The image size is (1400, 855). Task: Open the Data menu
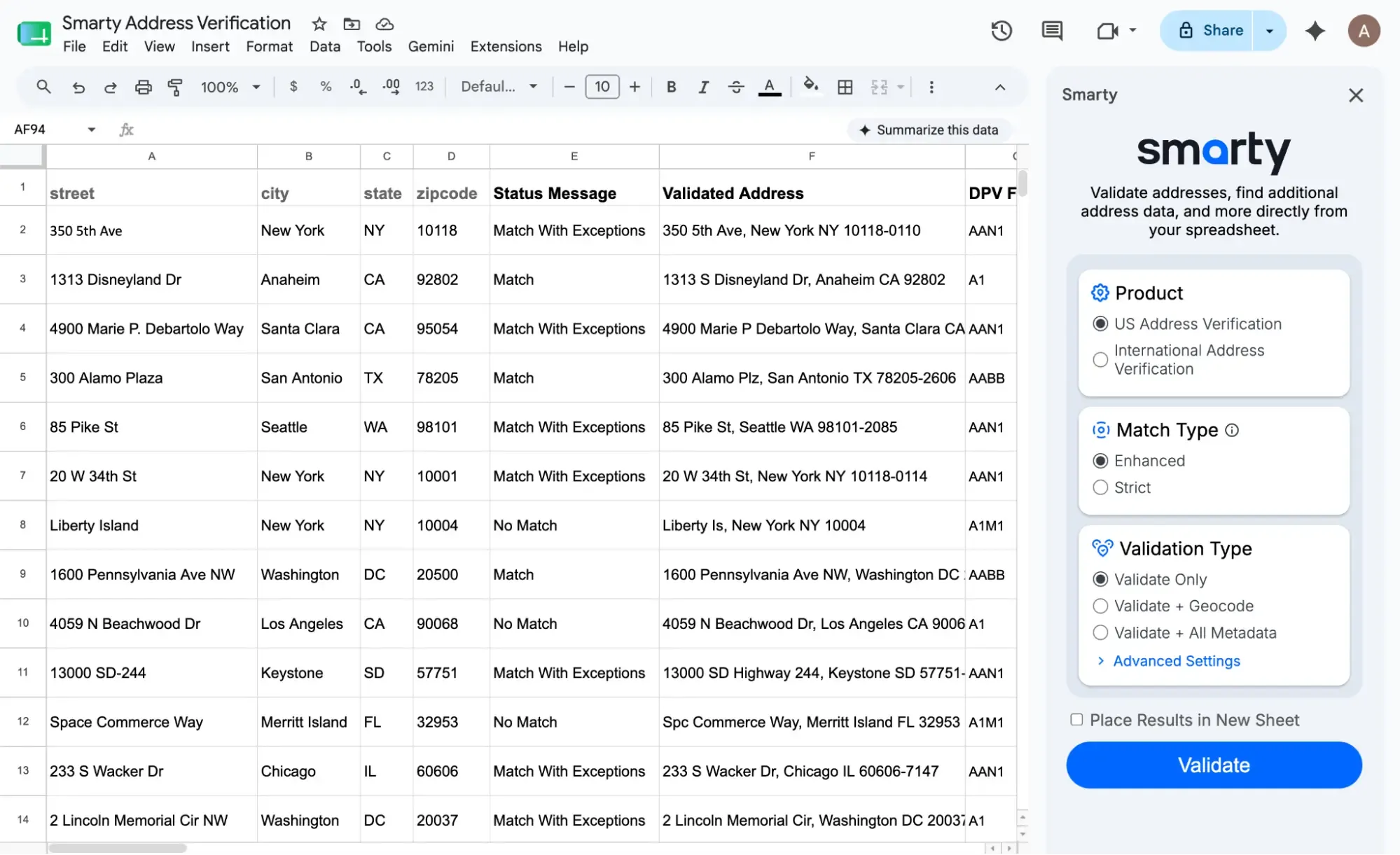pos(325,46)
